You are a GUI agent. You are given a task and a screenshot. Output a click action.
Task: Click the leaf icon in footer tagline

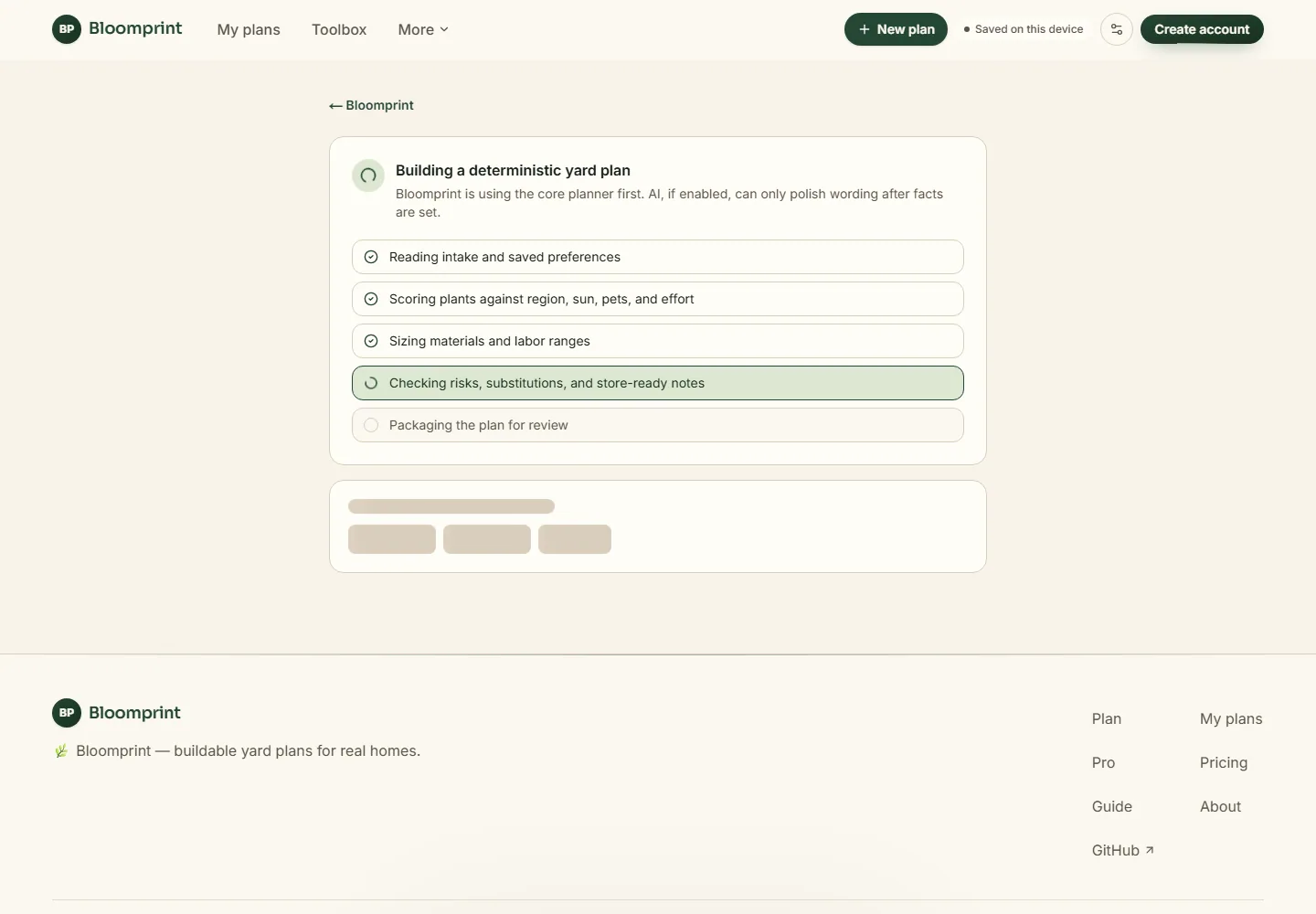tap(61, 751)
